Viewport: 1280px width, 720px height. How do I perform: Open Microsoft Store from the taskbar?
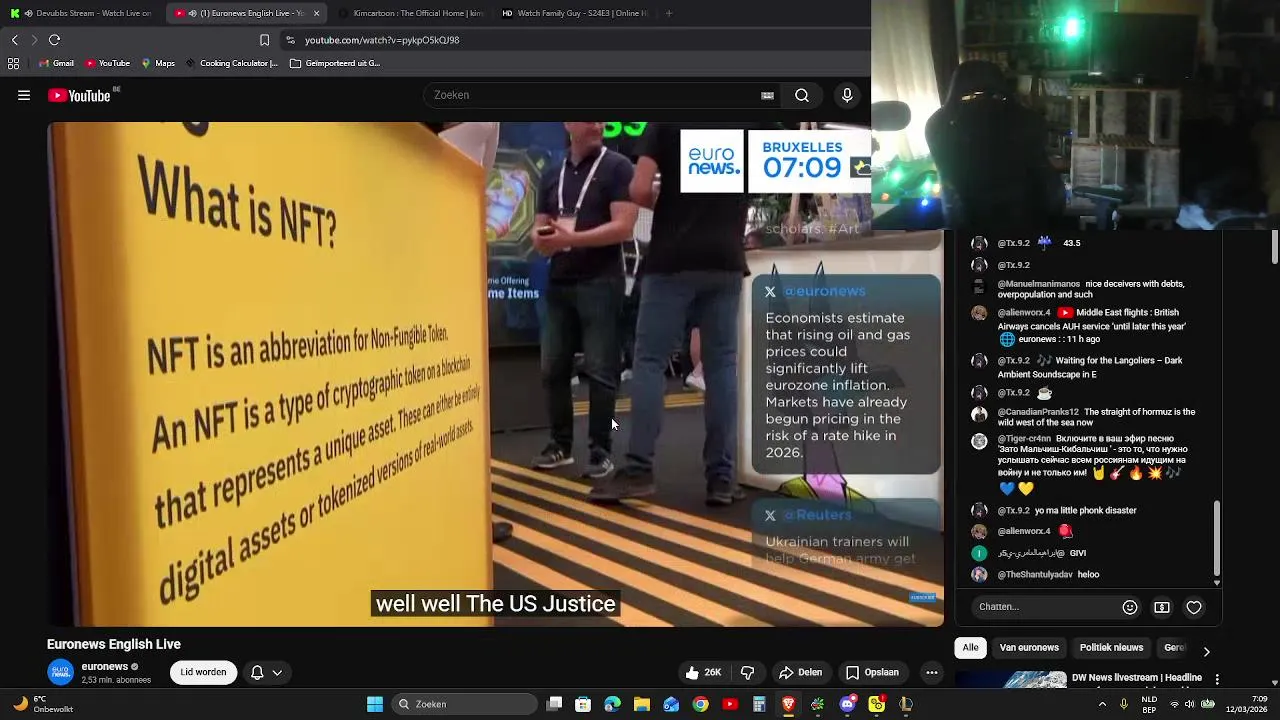point(583,704)
